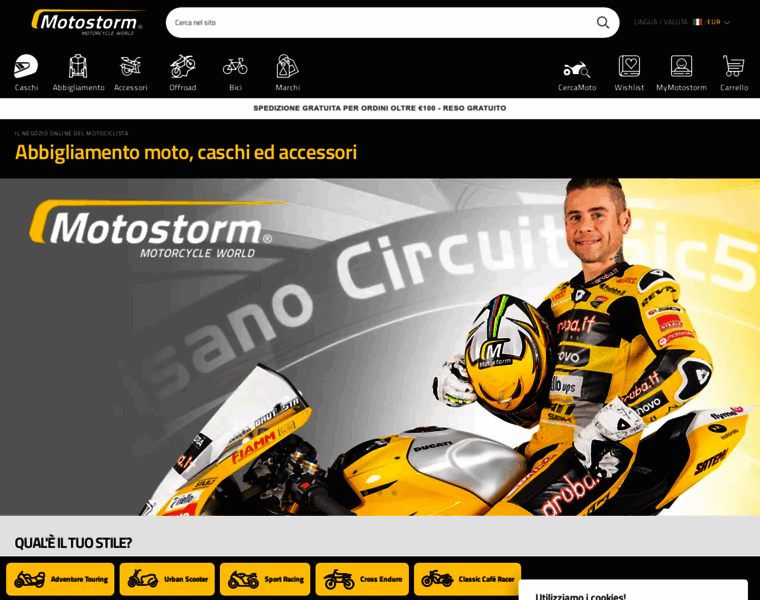Open the Bici bicycle category icon
The image size is (760, 600).
pos(235,66)
